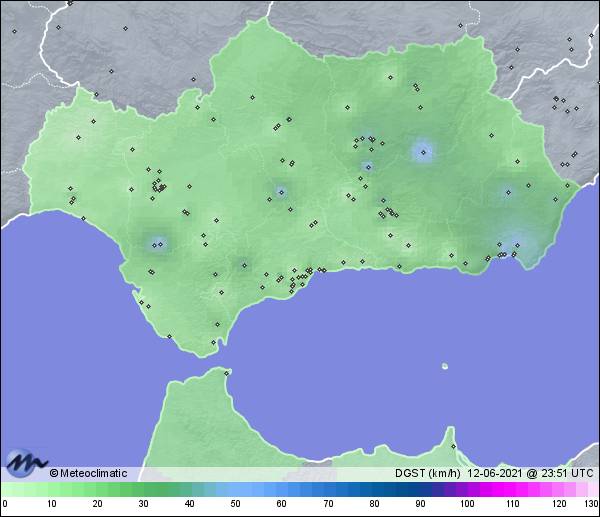
Task: Click the © Meteoclimatic copyright text
Action: click(x=88, y=473)
